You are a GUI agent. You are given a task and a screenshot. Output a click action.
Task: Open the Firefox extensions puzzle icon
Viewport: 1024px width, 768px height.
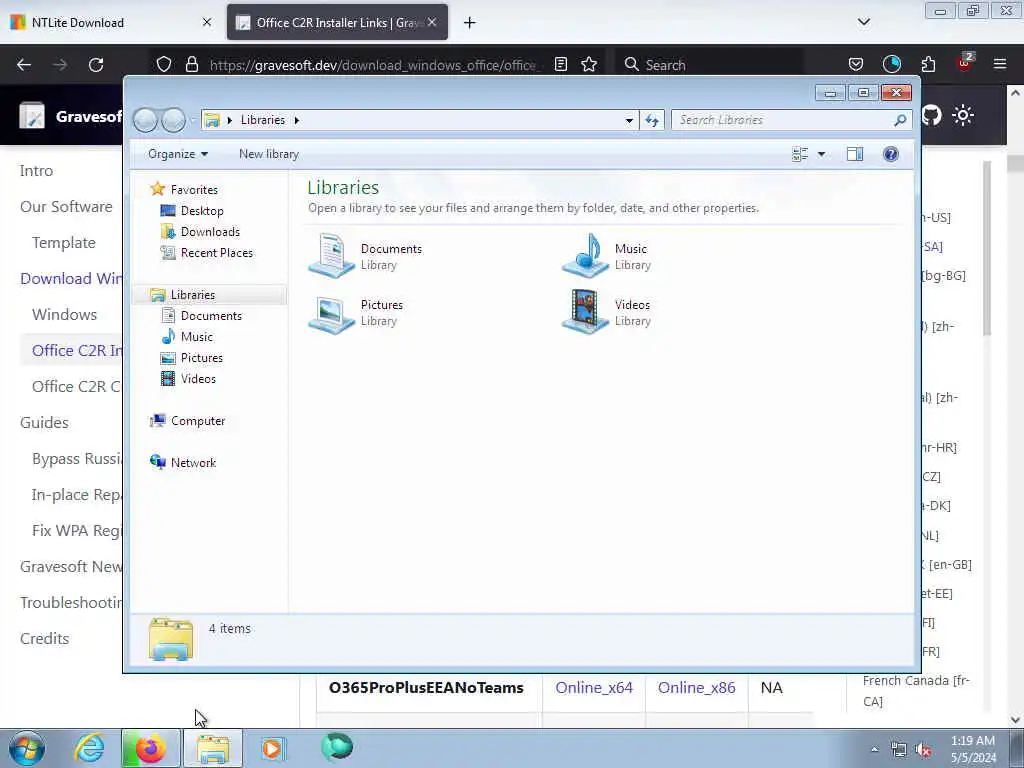point(928,65)
